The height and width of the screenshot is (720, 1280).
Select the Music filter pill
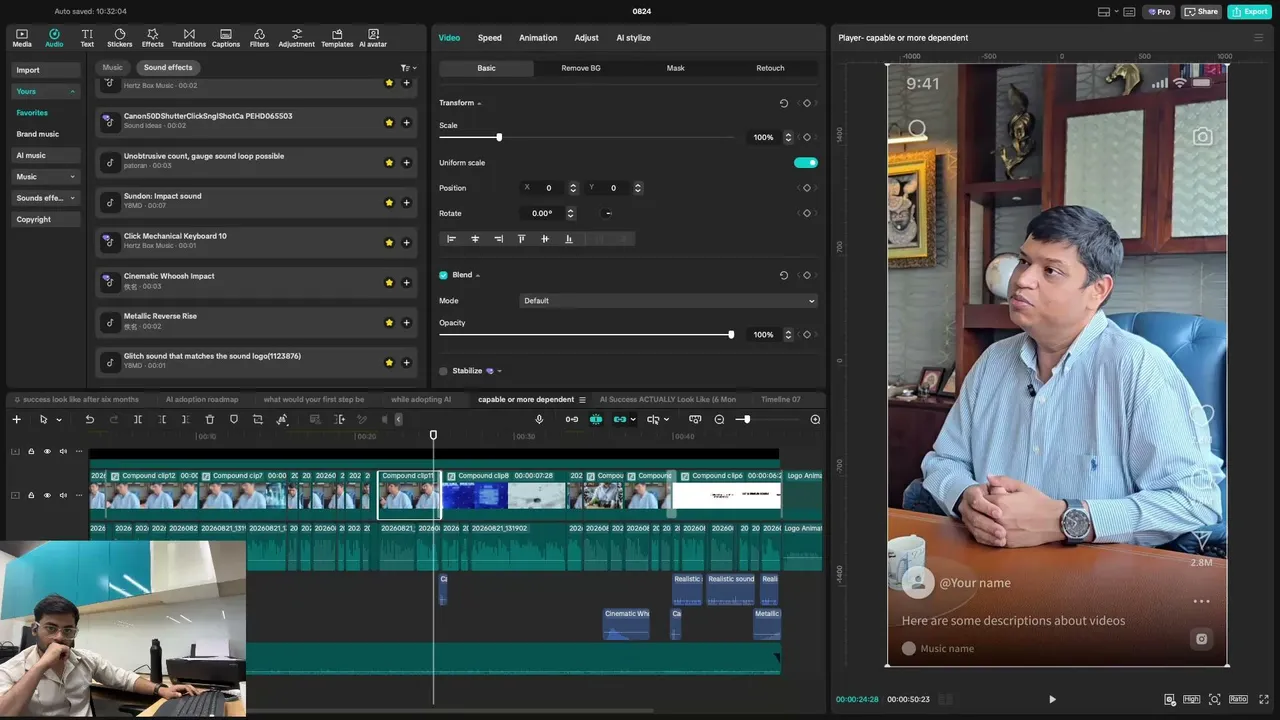coord(112,68)
